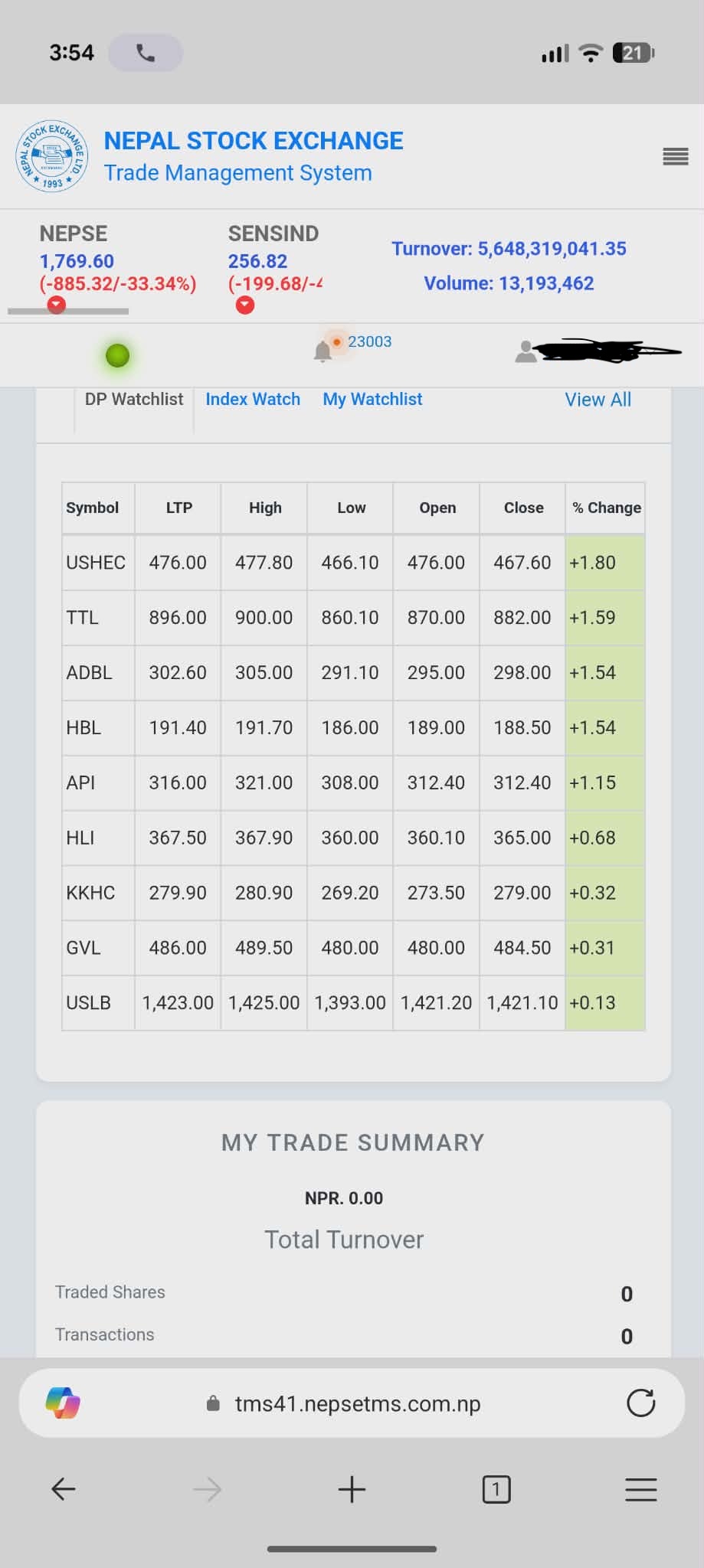The height and width of the screenshot is (1568, 704).
Task: Click the View All link
Action: 598,400
